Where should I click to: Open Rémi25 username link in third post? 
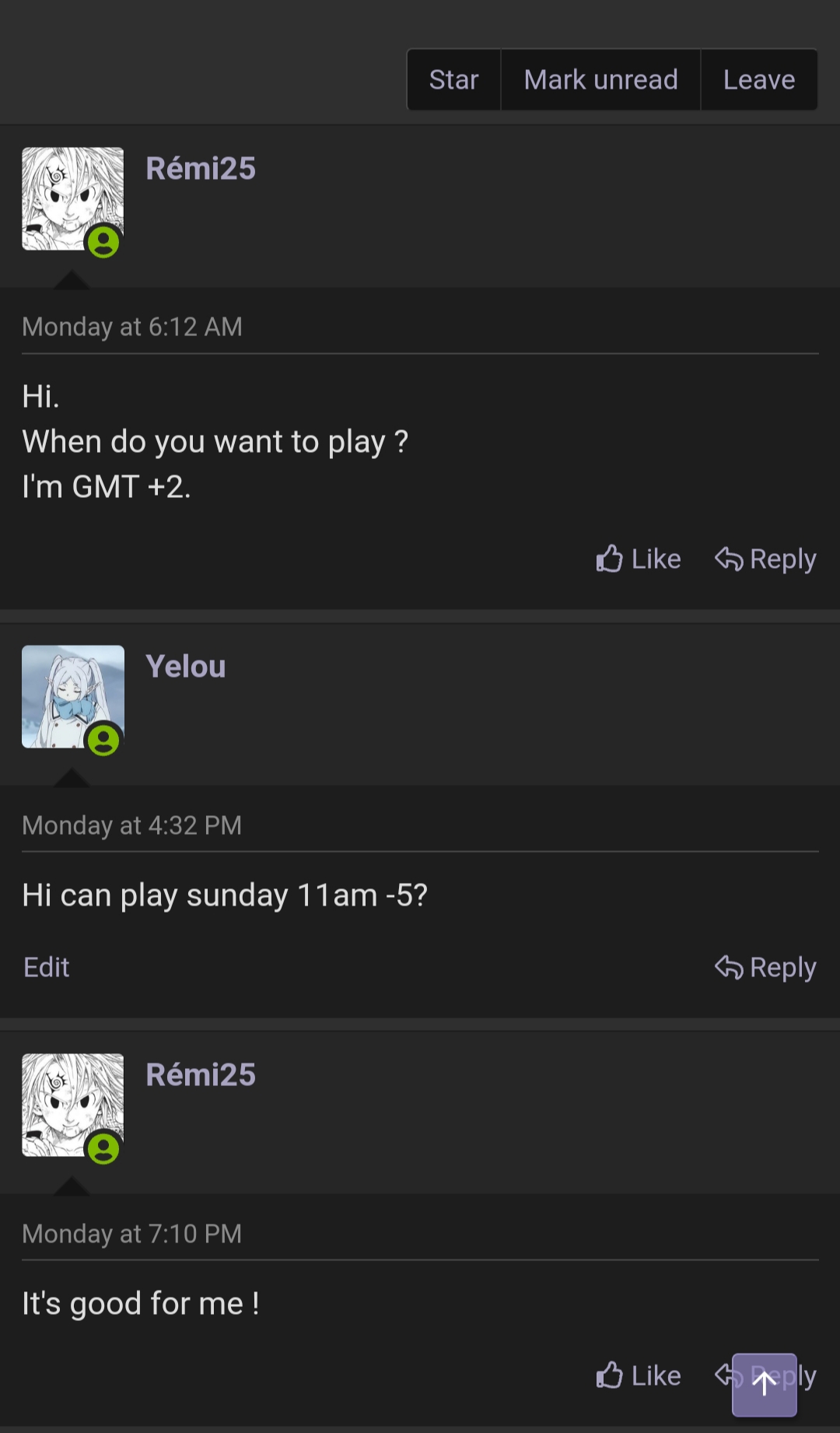coord(201,1074)
